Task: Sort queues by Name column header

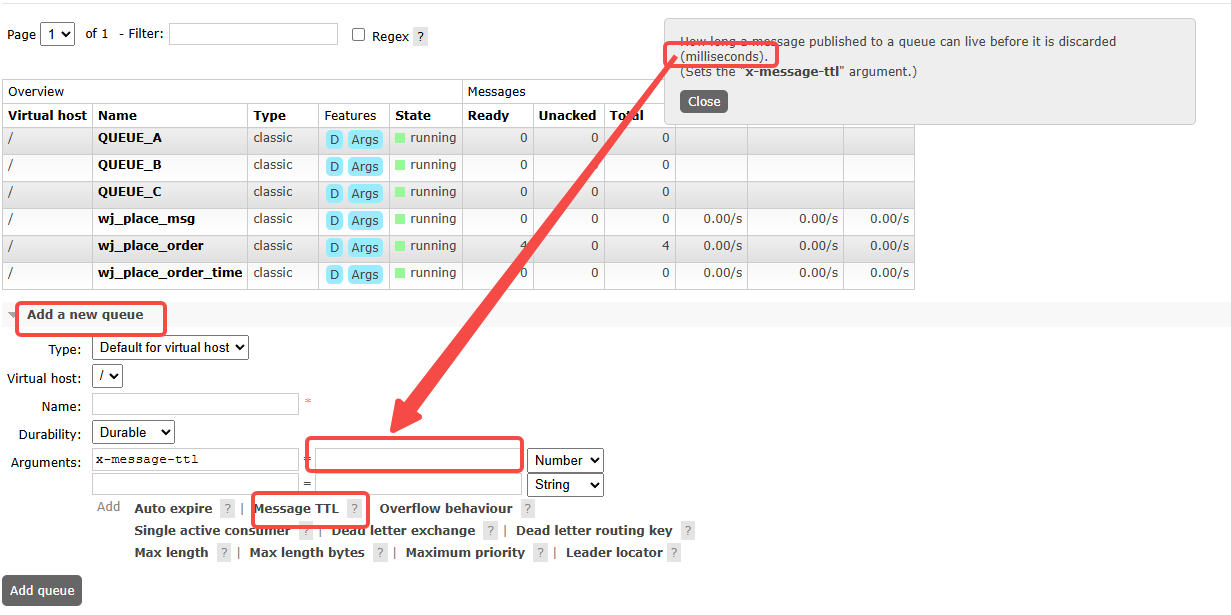Action: (117, 116)
